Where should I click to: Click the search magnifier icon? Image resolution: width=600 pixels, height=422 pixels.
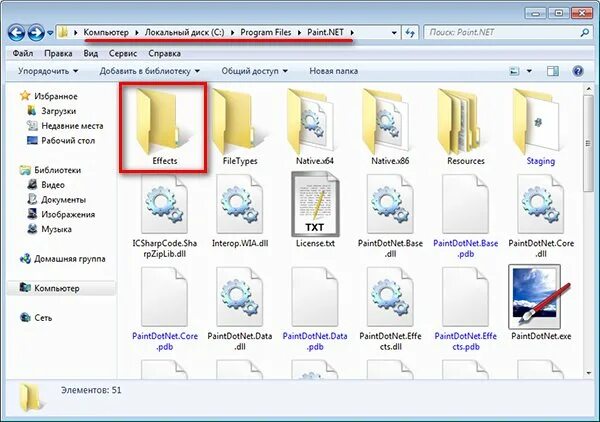tap(585, 33)
